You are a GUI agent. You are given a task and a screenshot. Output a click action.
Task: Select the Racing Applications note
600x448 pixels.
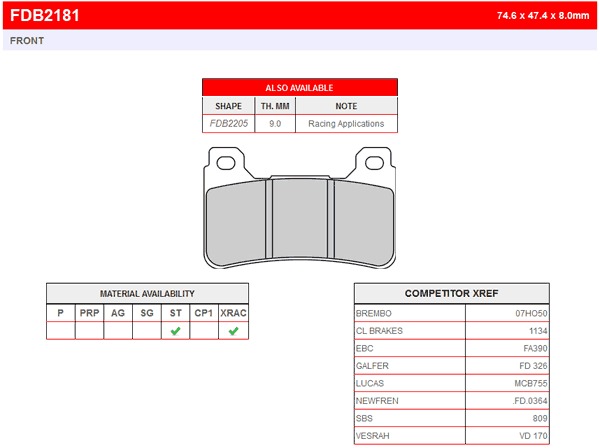[x=346, y=124]
